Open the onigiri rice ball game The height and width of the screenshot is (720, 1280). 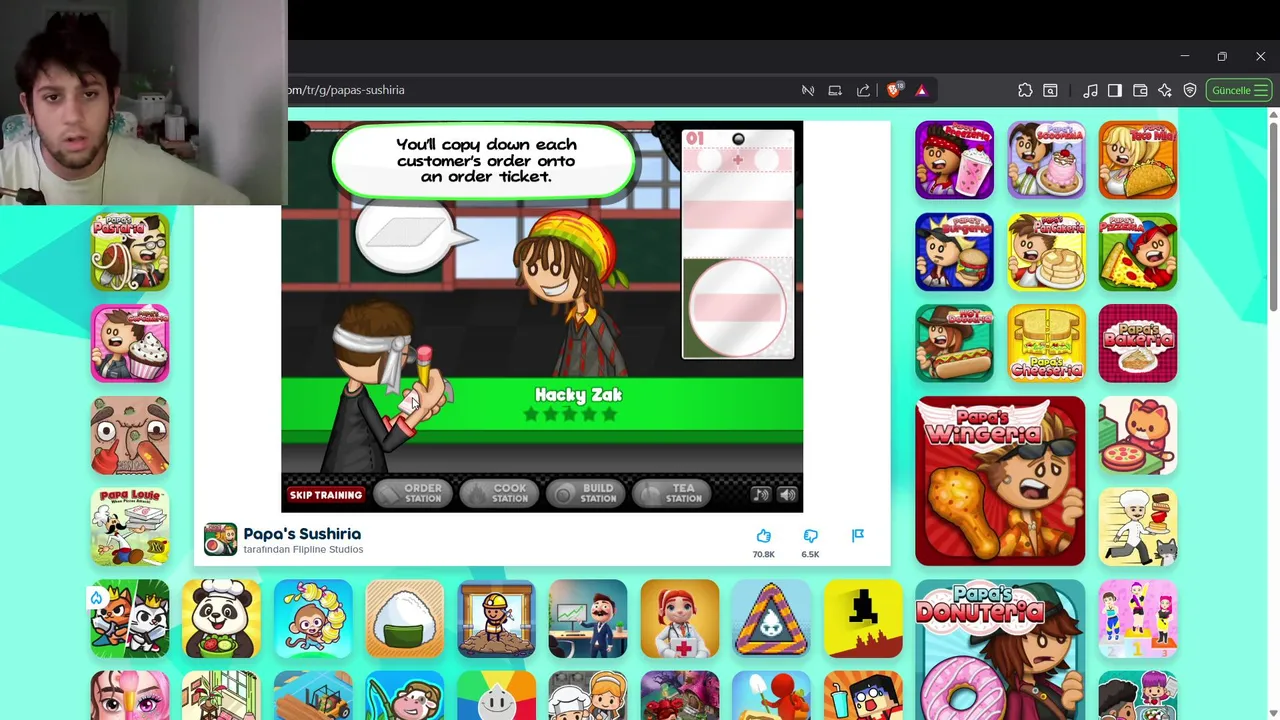(x=405, y=619)
